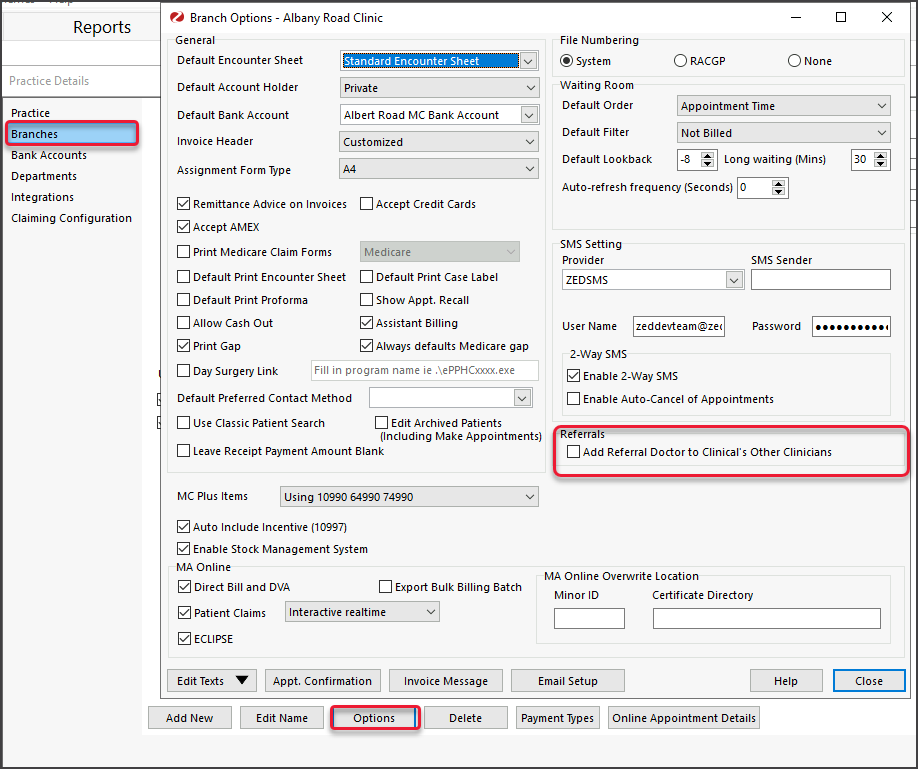Viewport: 918px width, 769px height.
Task: Toggle Remittance Advice on Invoices checkbox
Action: pyautogui.click(x=184, y=204)
